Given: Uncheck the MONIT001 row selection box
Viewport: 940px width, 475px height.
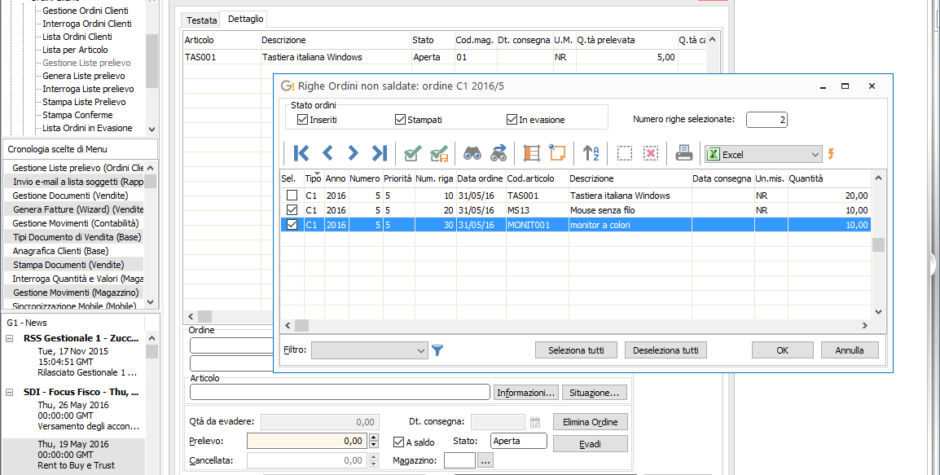Looking at the screenshot, I should [x=292, y=225].
